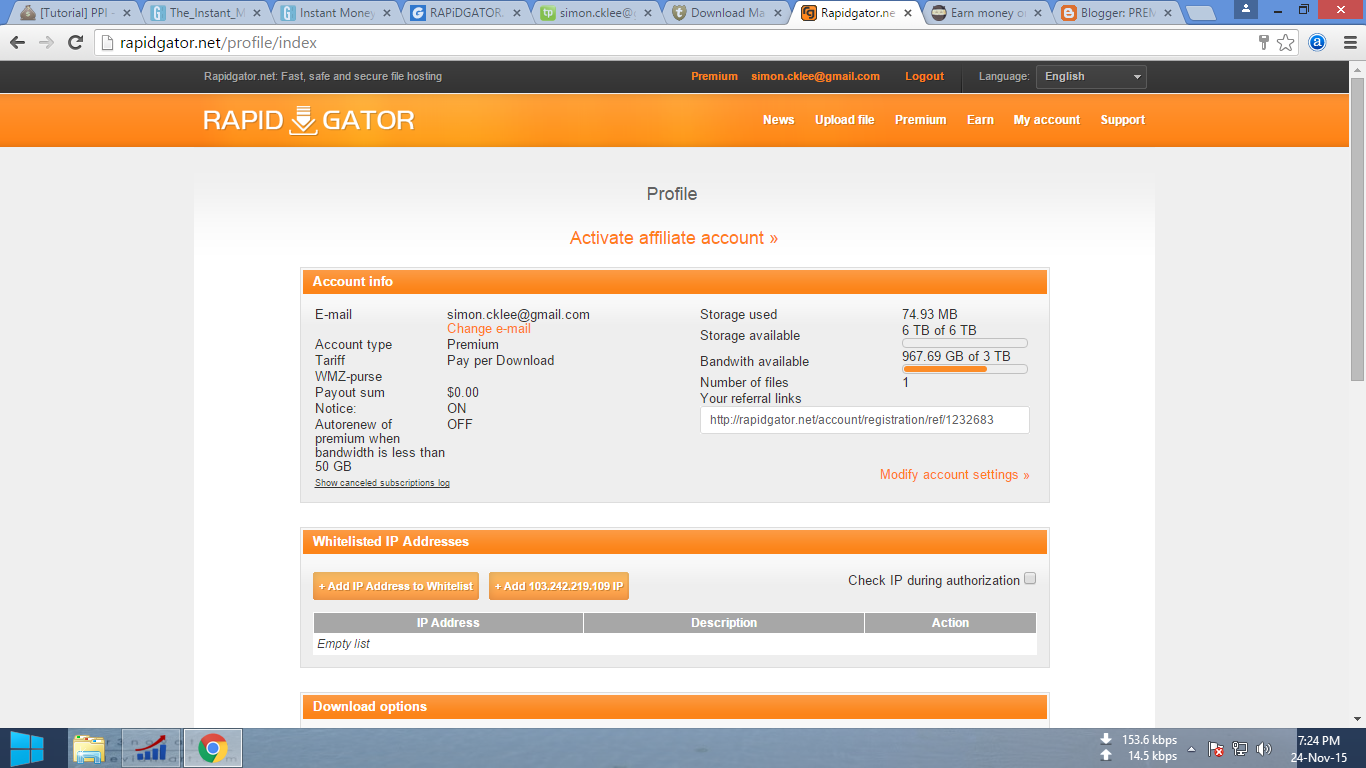1366x768 pixels.
Task: Click the Description column header
Action: 724,623
